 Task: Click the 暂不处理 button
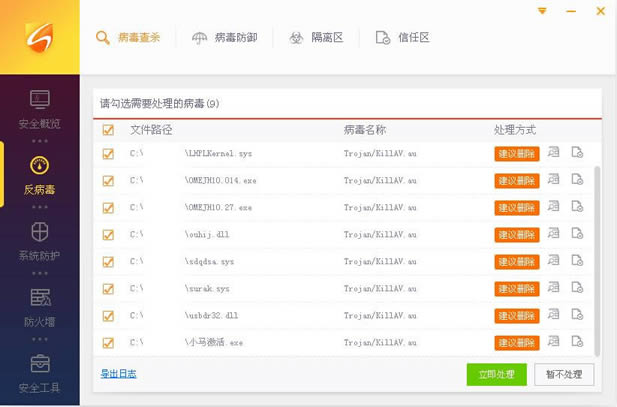pyautogui.click(x=564, y=374)
